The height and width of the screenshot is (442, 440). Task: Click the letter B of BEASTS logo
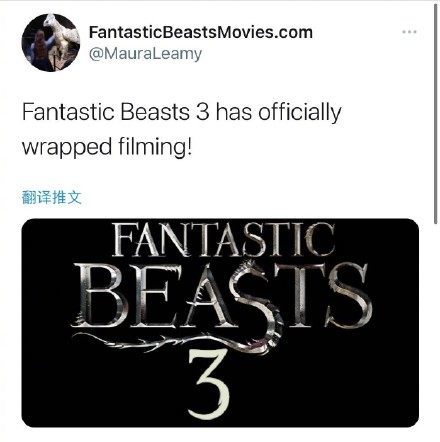pos(99,295)
